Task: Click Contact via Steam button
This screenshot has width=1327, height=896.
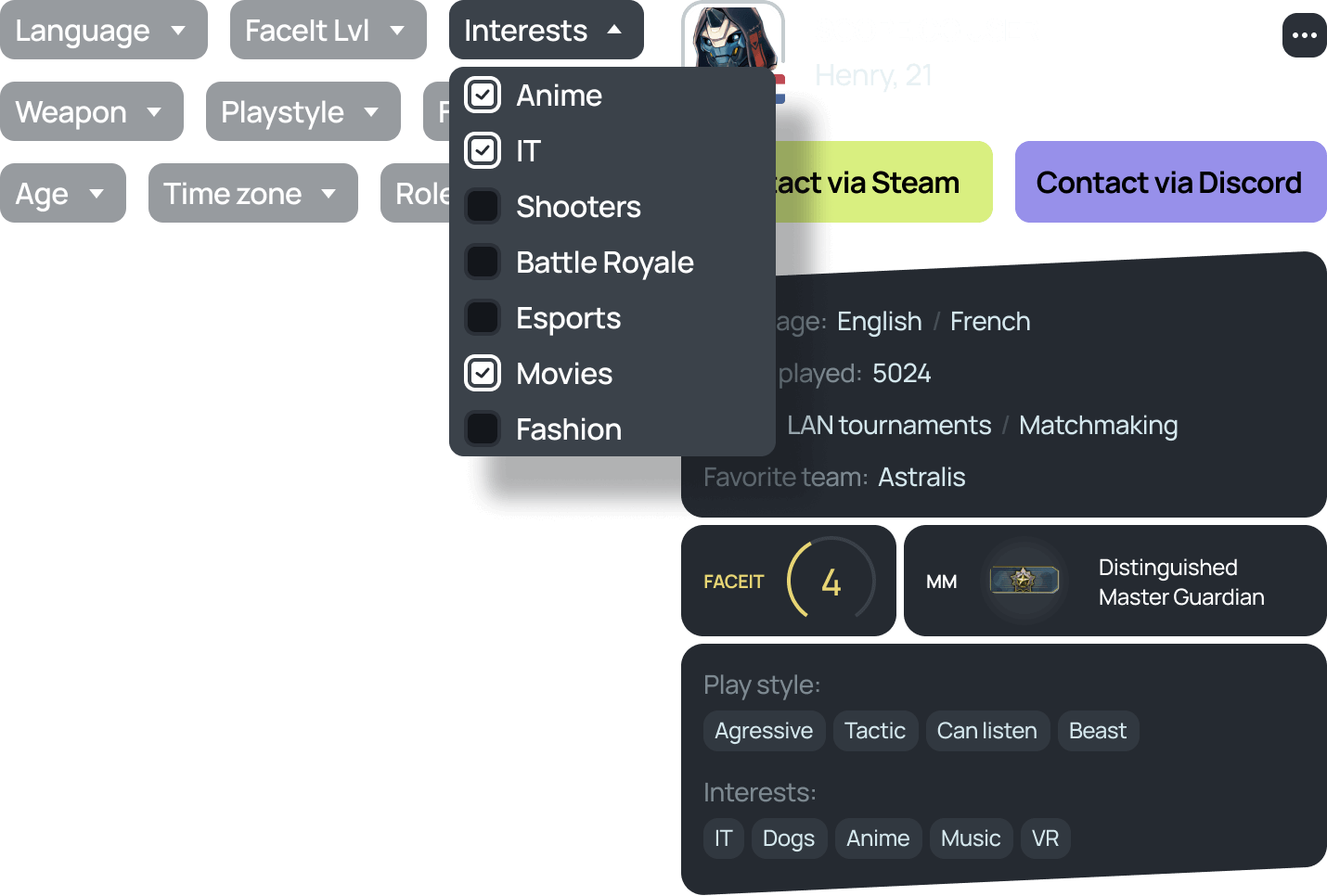Action: click(883, 182)
